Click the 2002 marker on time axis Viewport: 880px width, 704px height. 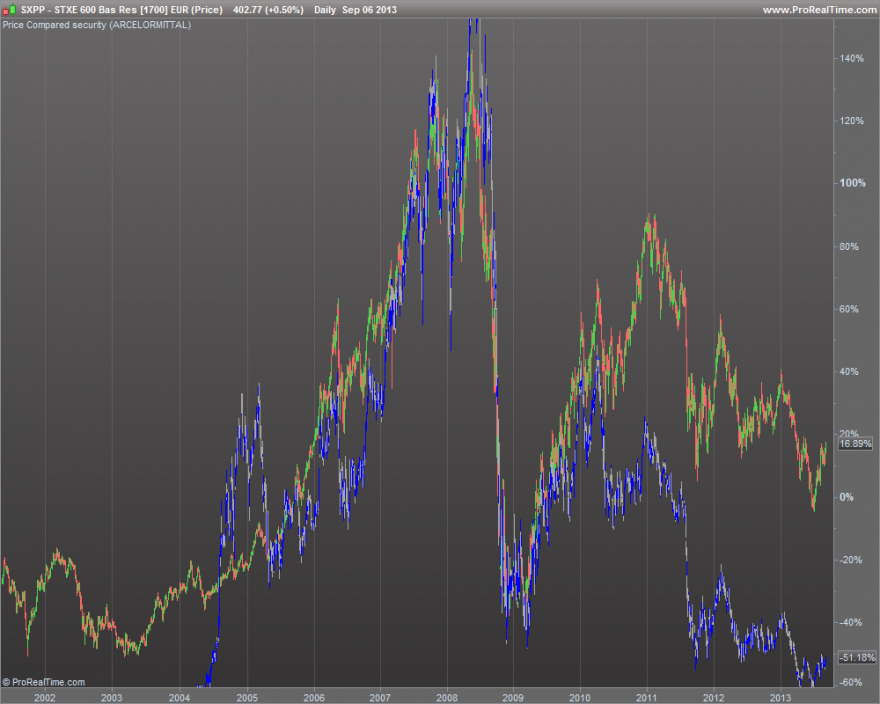pyautogui.click(x=45, y=697)
